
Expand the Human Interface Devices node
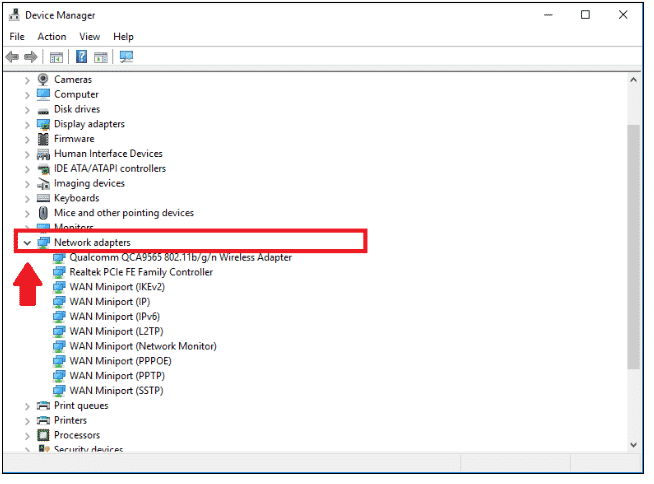pyautogui.click(x=27, y=154)
